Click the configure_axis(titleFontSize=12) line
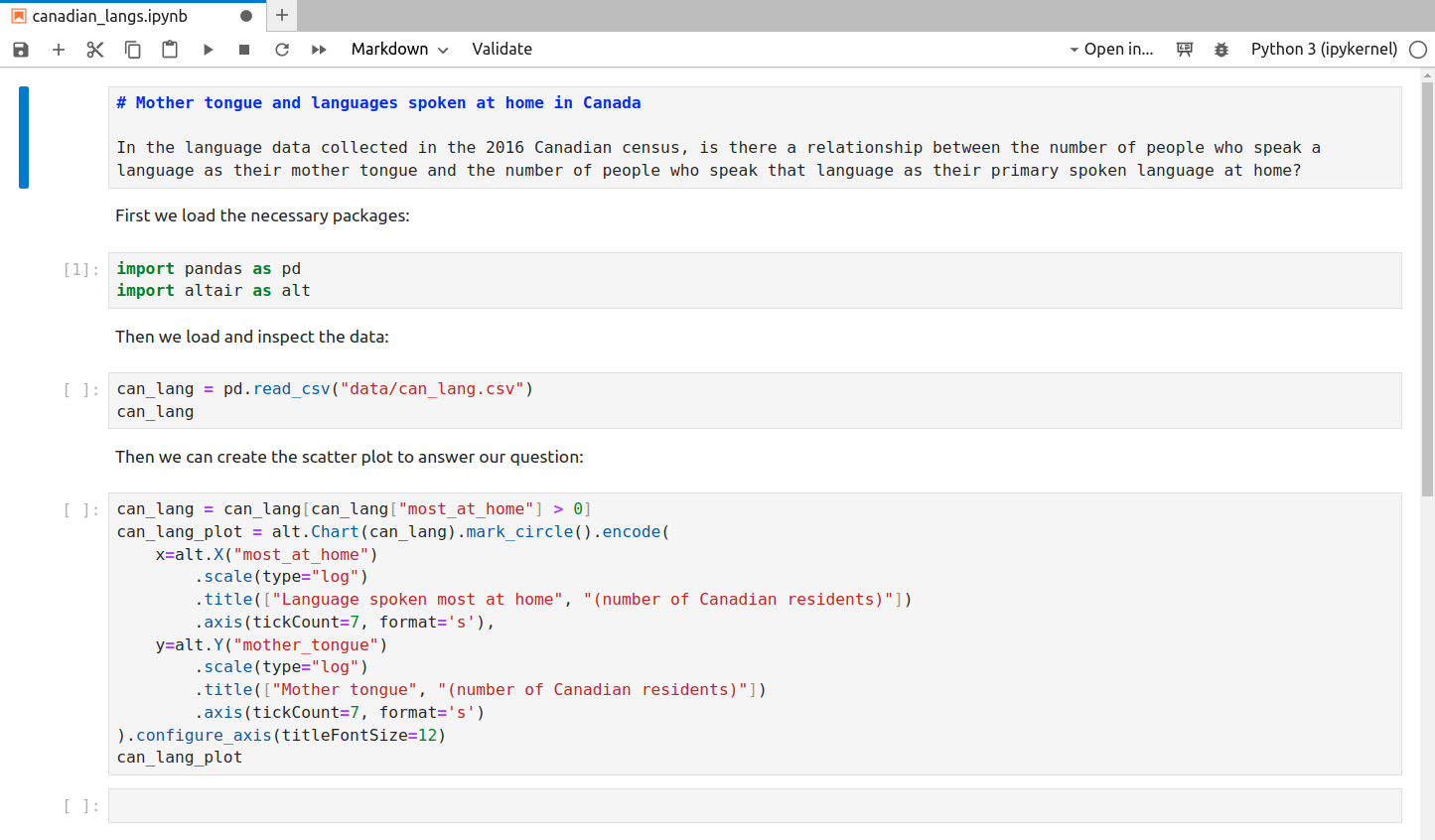 [x=281, y=735]
